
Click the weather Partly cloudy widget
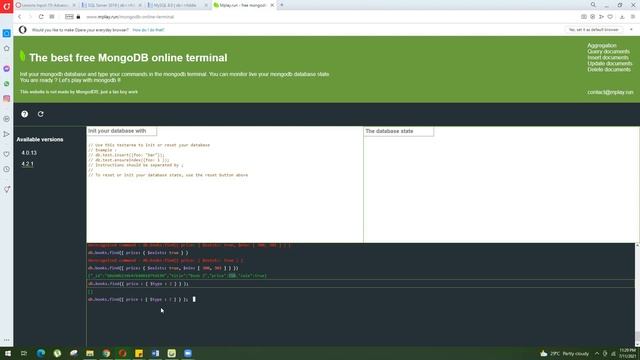[565, 353]
